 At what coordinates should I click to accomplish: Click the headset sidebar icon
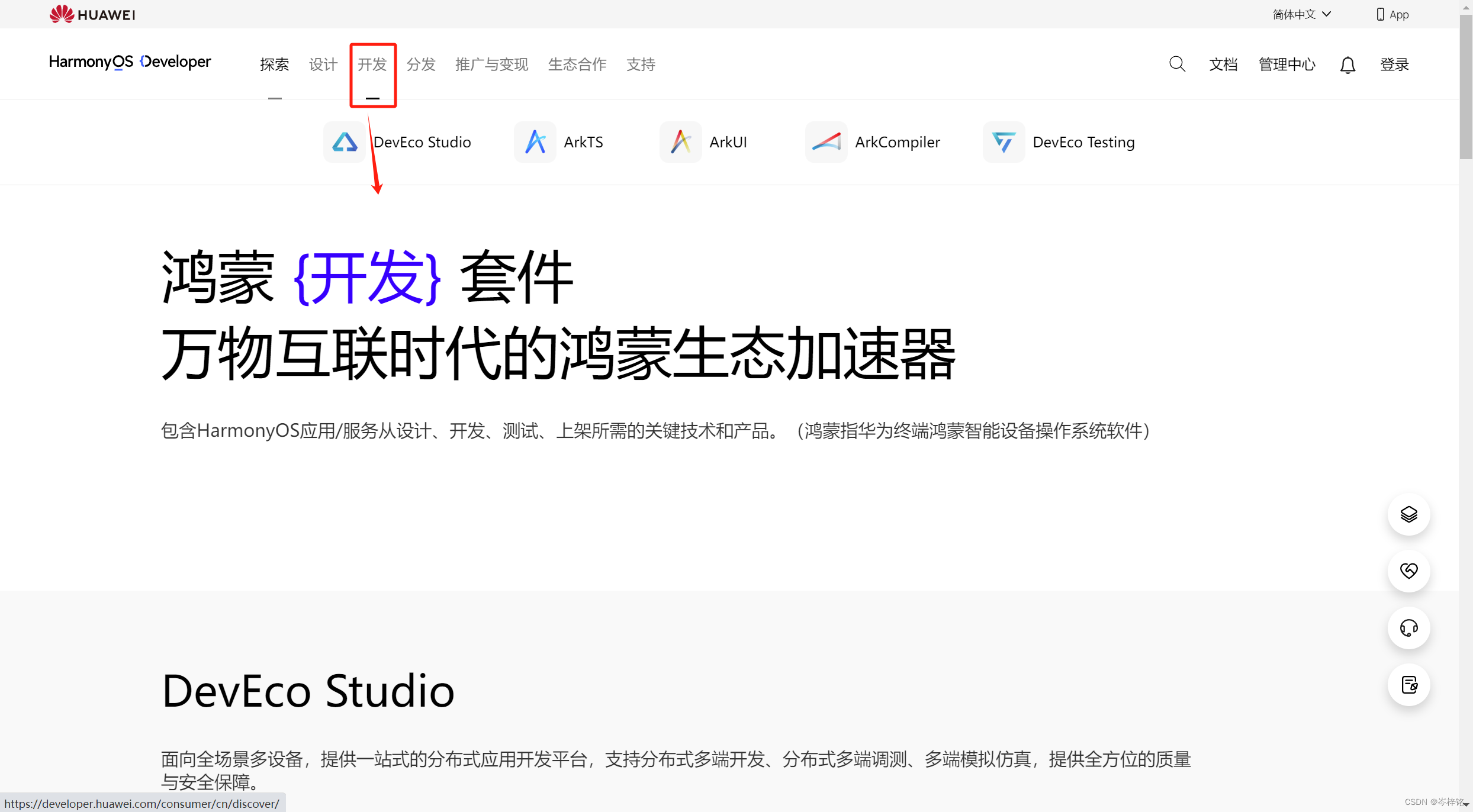pos(1410,628)
